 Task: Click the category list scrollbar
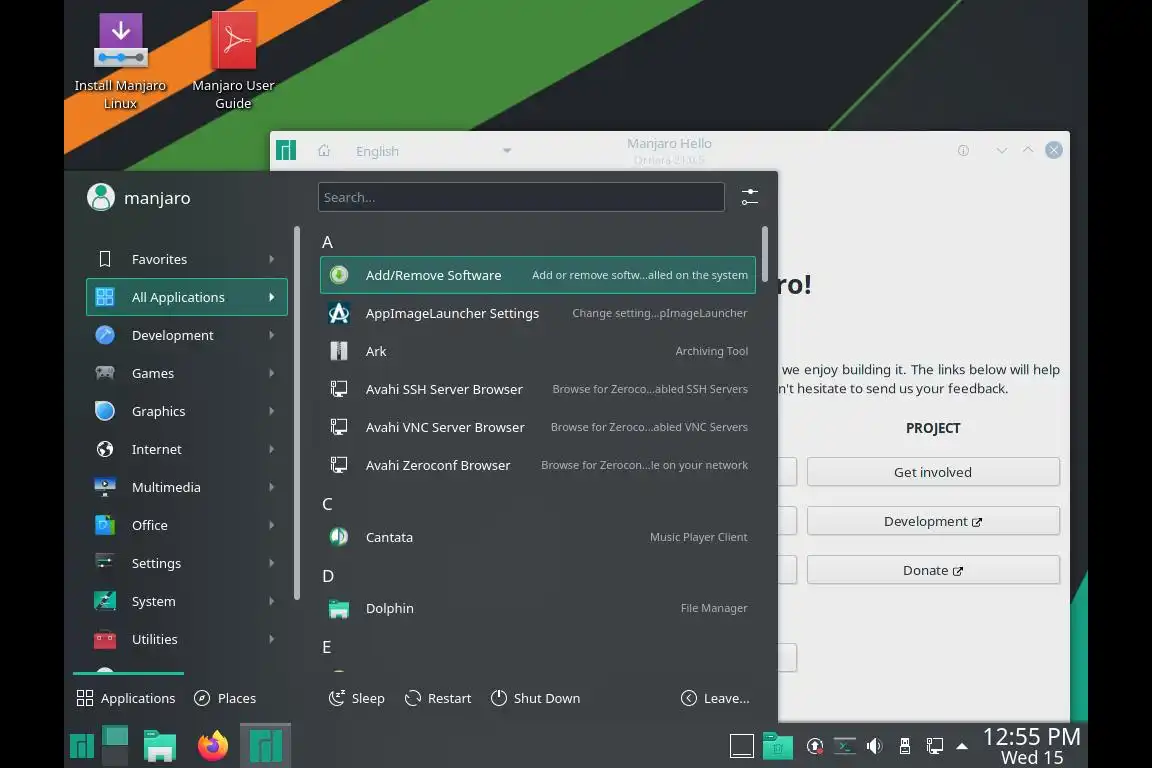[297, 413]
